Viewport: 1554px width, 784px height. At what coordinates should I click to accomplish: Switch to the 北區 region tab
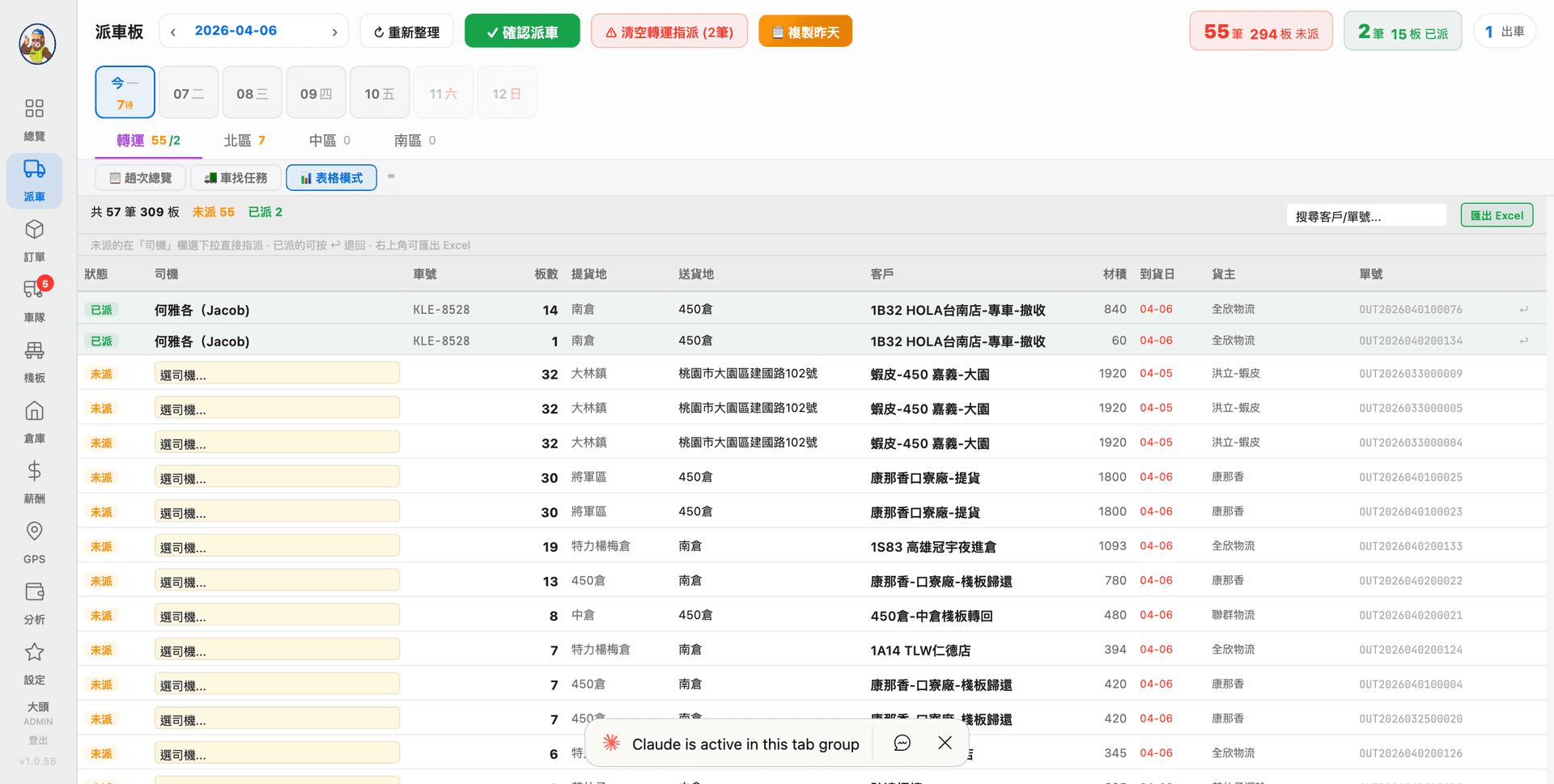pyautogui.click(x=244, y=140)
